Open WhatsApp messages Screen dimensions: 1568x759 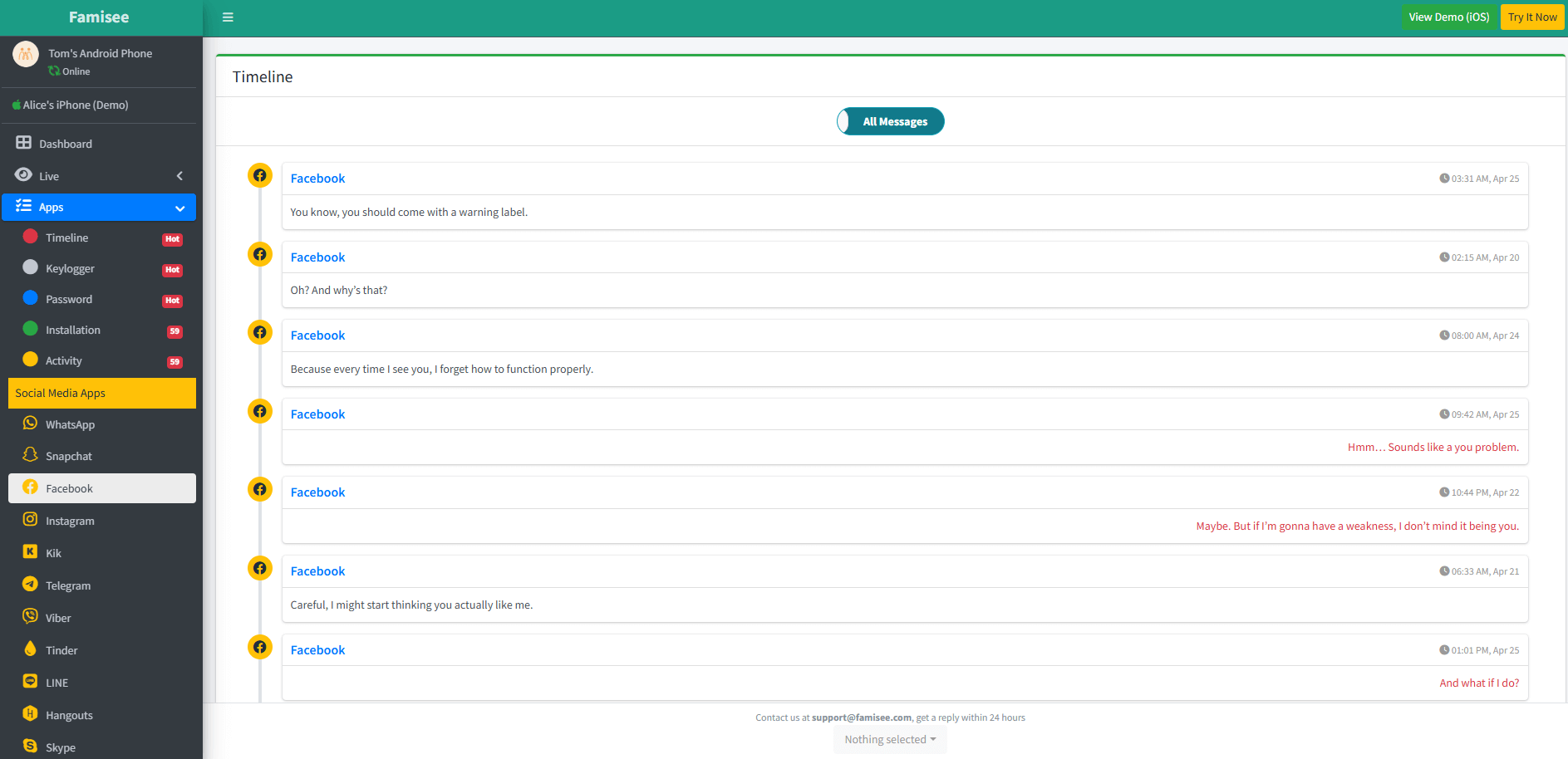coord(101,424)
